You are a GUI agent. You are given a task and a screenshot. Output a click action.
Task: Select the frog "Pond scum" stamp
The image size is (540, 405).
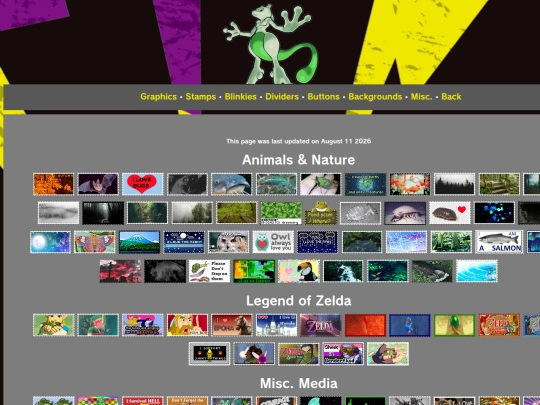[321, 214]
